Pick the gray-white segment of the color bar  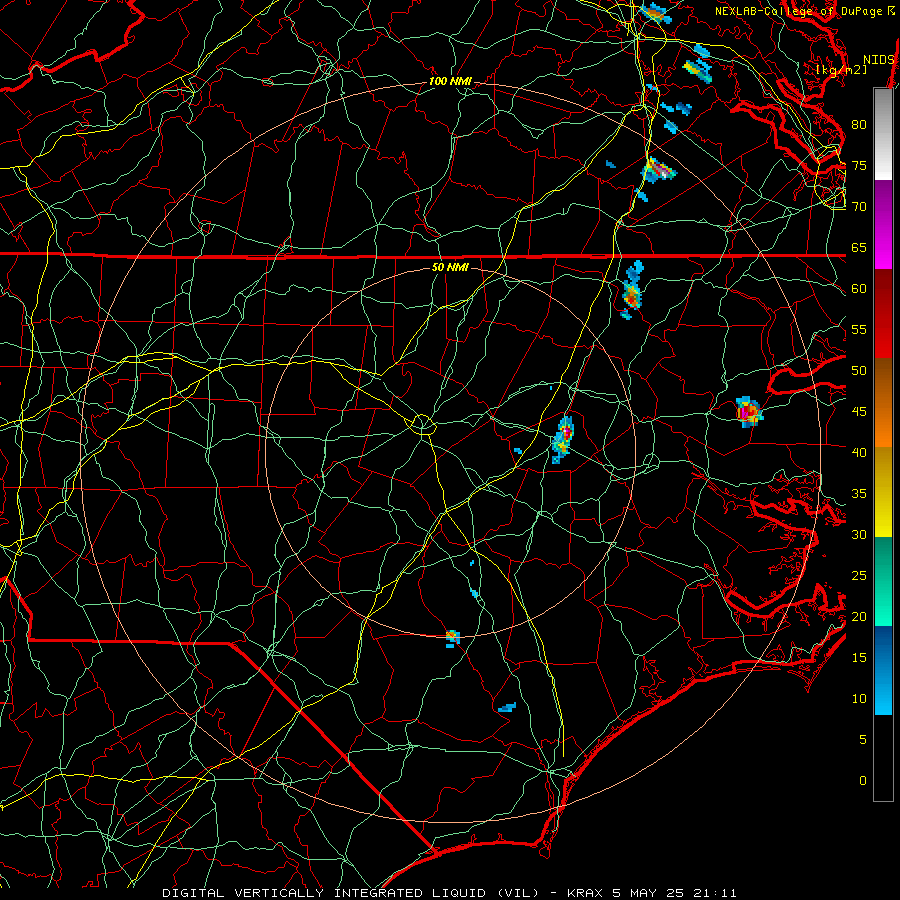(x=883, y=134)
